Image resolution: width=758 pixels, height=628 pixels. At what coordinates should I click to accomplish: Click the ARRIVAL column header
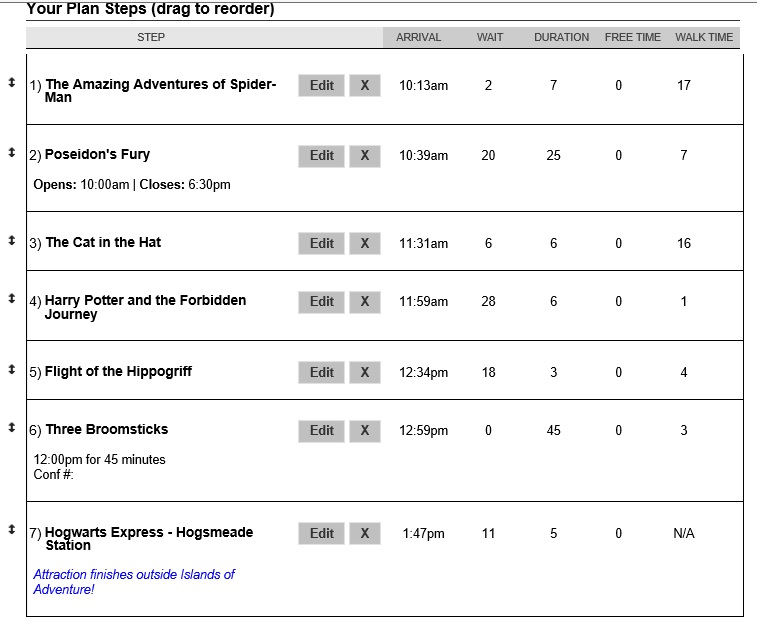(x=418, y=37)
